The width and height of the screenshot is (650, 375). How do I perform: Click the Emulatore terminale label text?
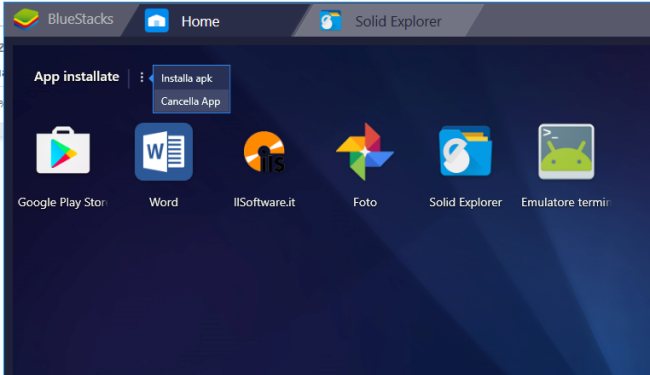[x=566, y=202]
